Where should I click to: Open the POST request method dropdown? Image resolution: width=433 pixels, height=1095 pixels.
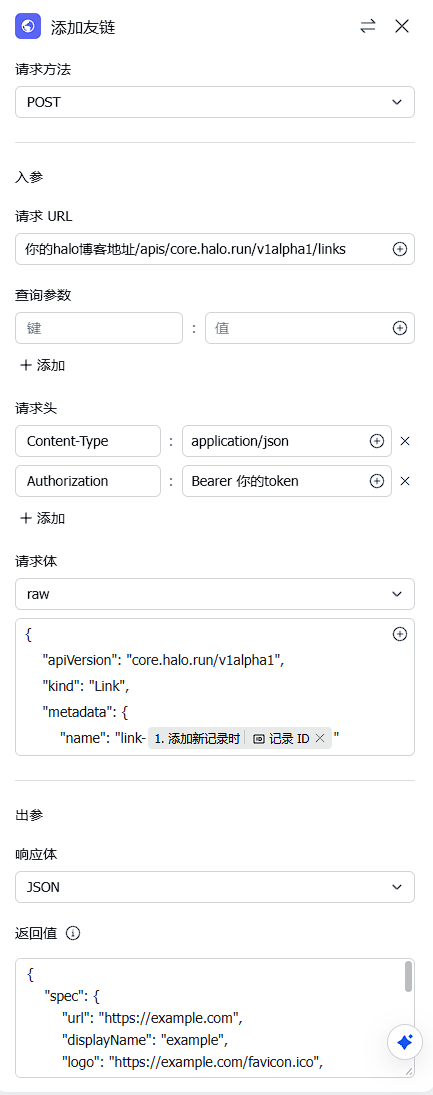click(215, 102)
